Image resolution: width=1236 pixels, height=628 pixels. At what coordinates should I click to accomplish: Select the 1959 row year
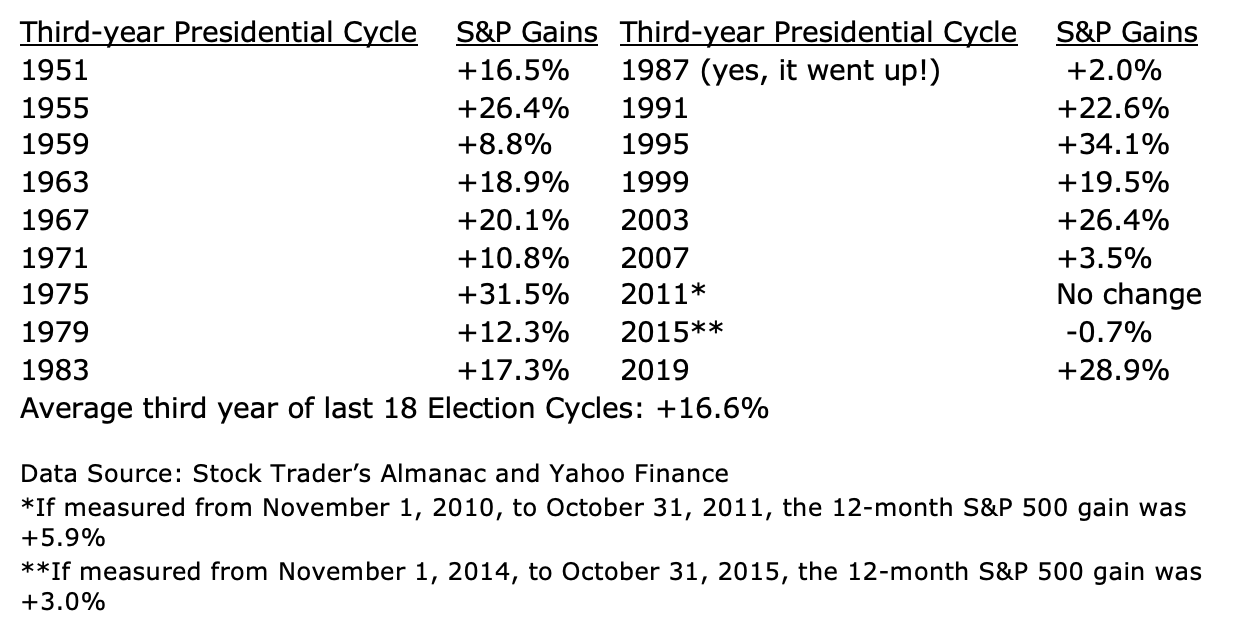[55, 145]
